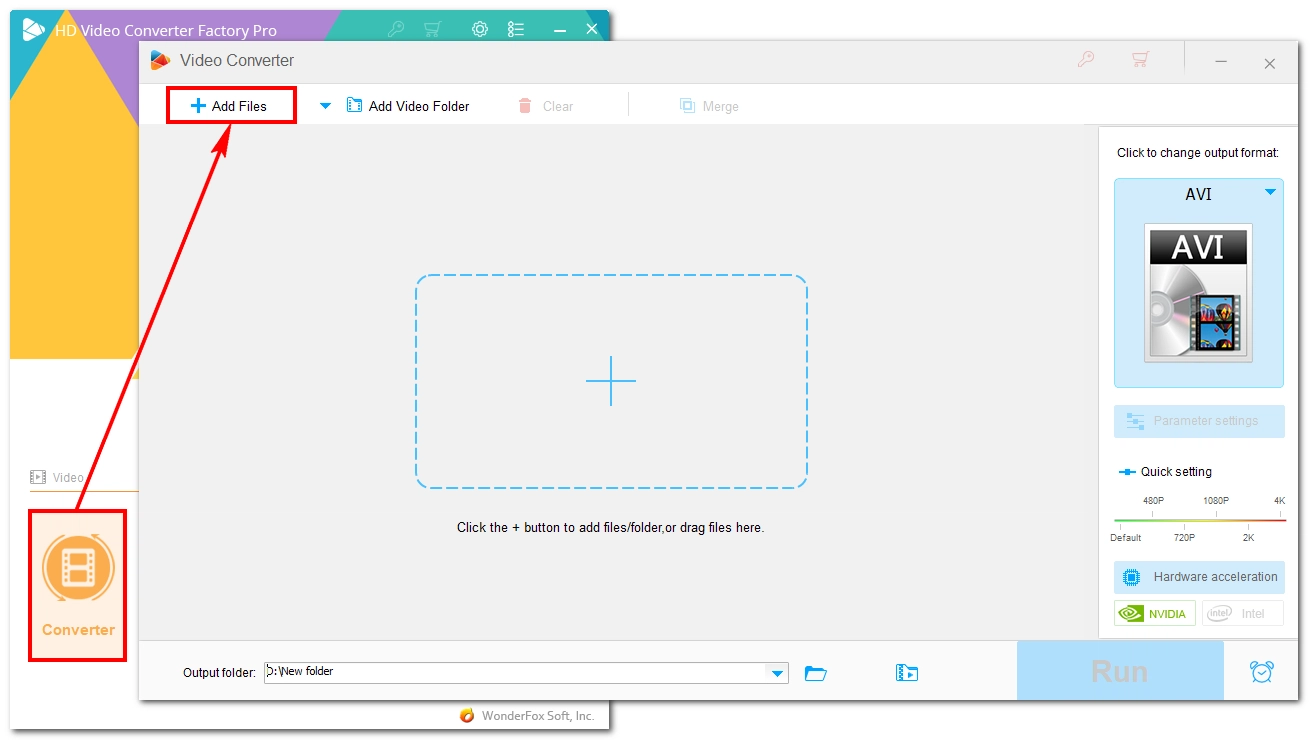
Task: Click the Converter icon in main window
Action: (x=78, y=569)
